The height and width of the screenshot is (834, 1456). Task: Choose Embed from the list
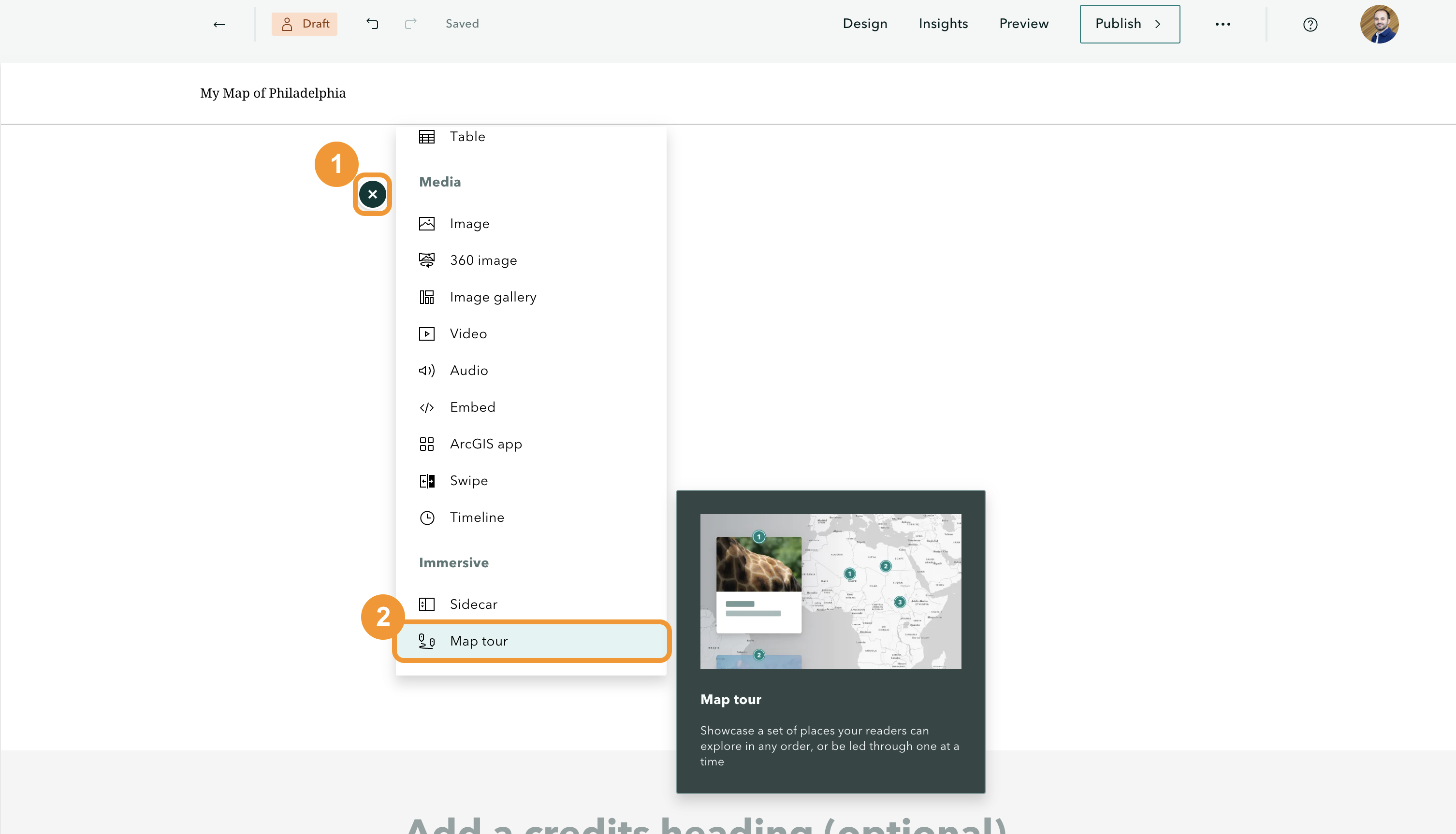pyautogui.click(x=531, y=407)
